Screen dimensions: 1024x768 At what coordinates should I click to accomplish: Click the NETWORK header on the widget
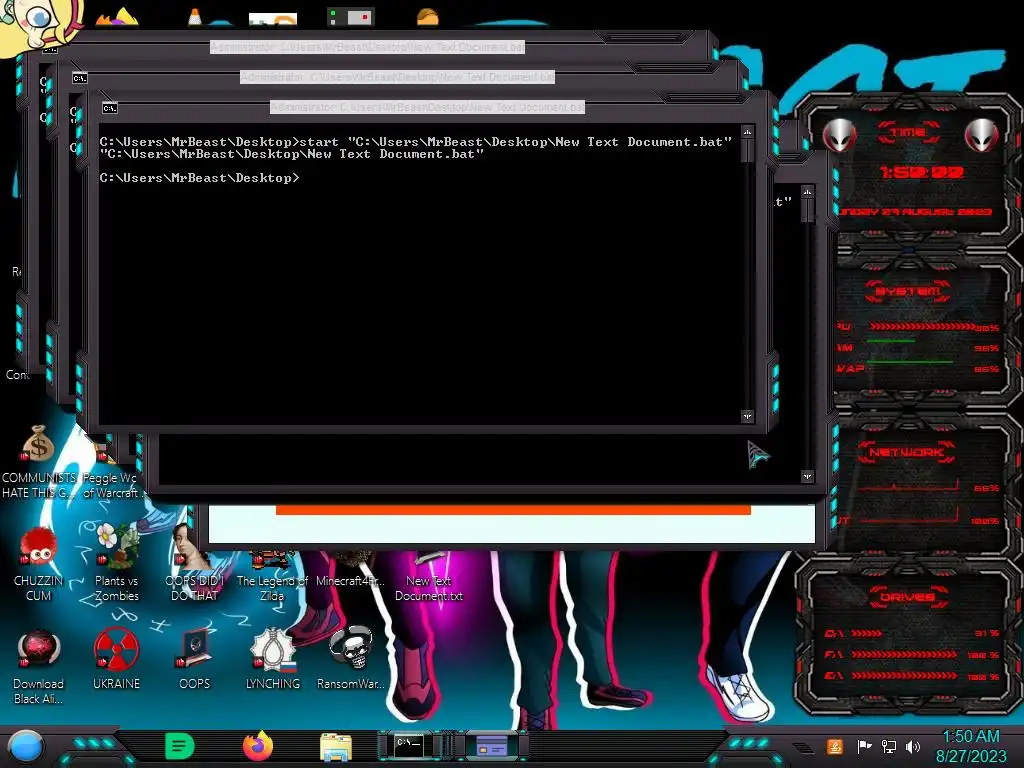point(906,452)
